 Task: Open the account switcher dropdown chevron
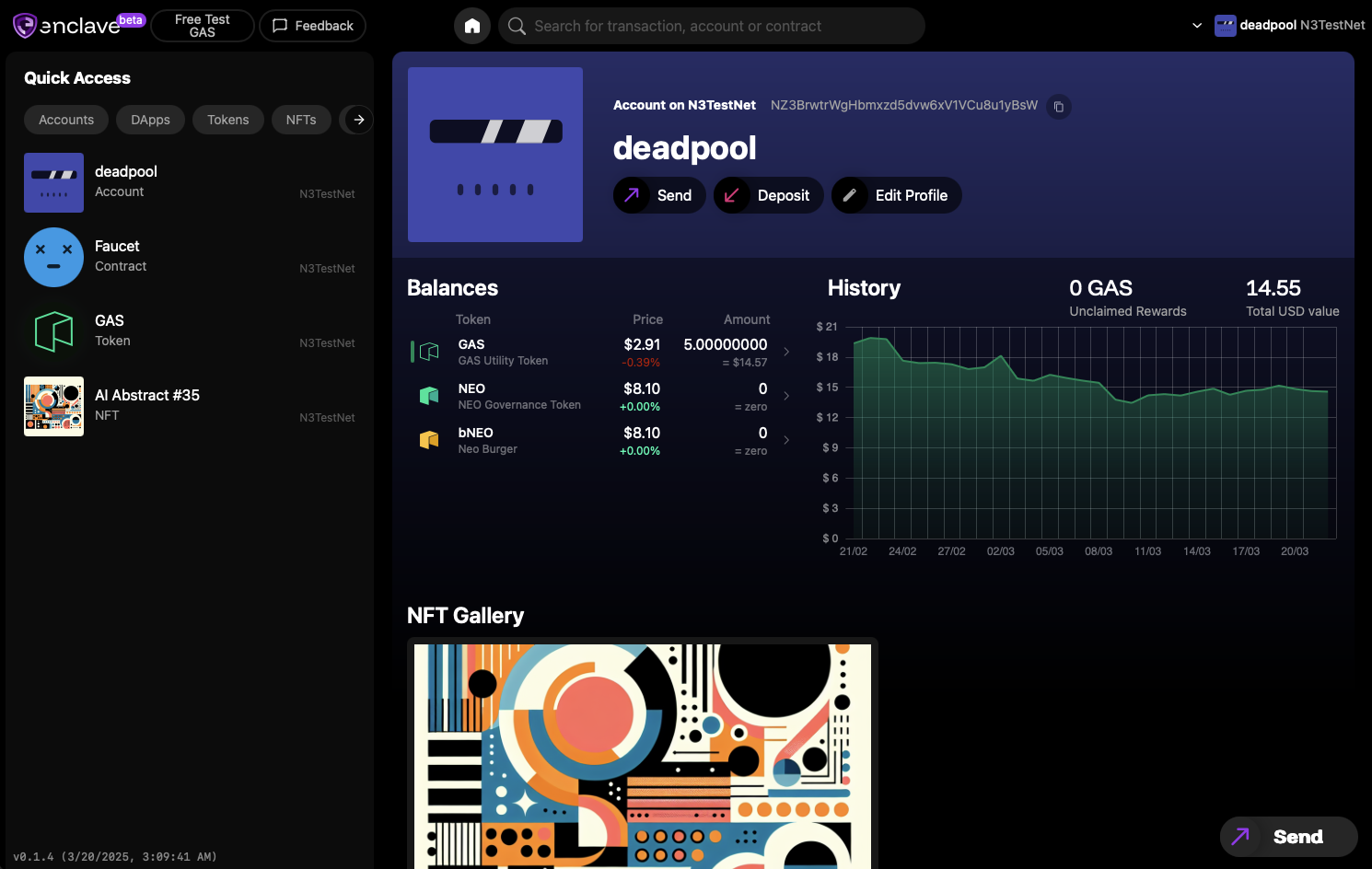click(x=1197, y=26)
